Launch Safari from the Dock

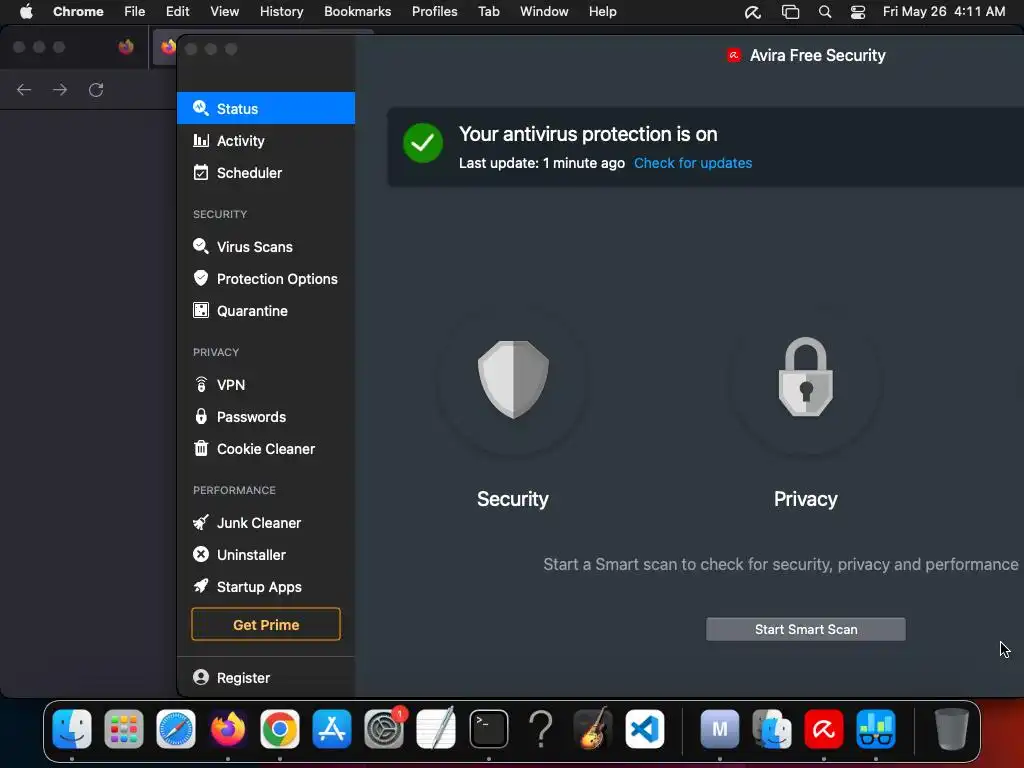tap(176, 728)
